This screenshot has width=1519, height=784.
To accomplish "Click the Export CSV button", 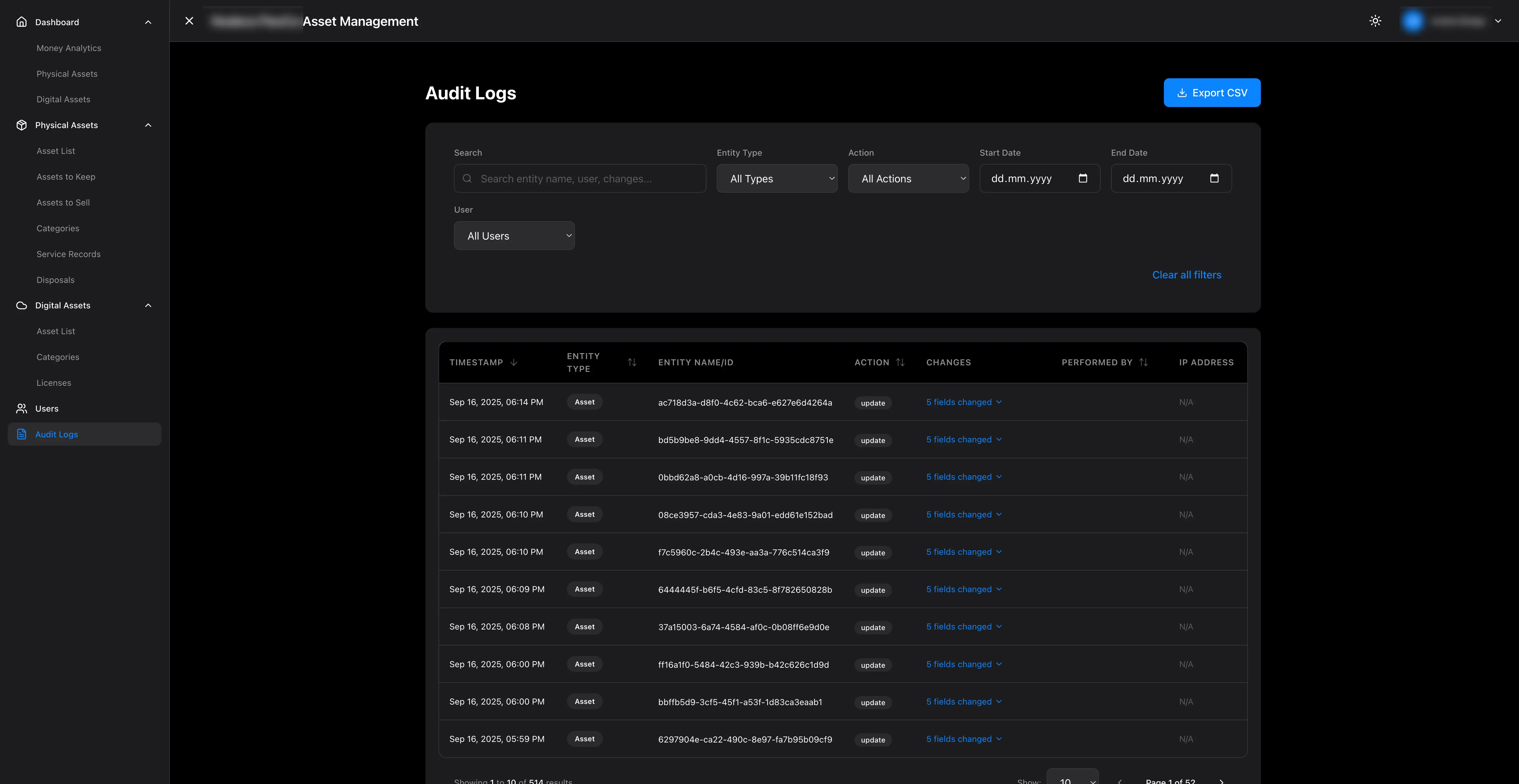I will pyautogui.click(x=1212, y=93).
